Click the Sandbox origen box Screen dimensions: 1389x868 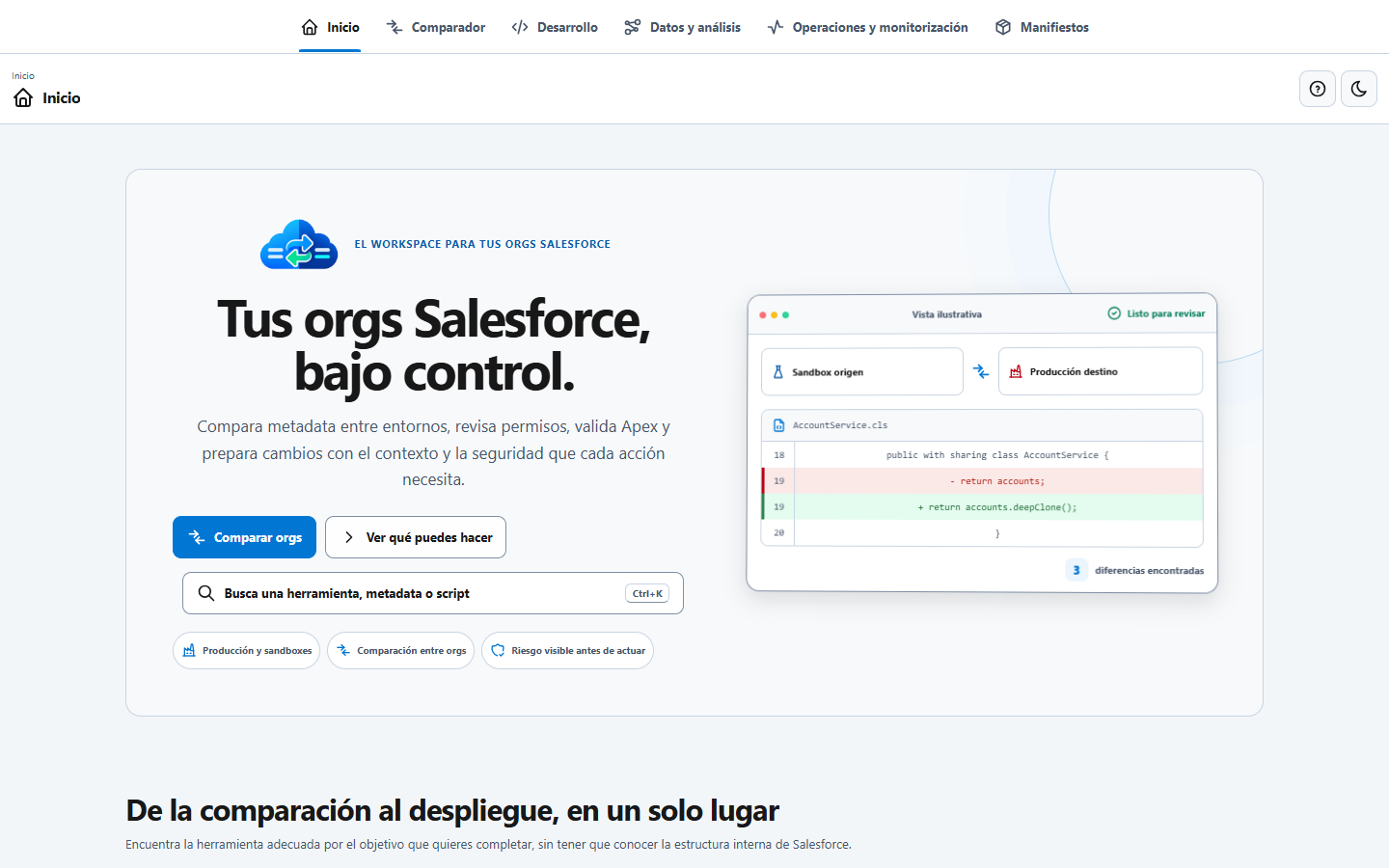(862, 371)
